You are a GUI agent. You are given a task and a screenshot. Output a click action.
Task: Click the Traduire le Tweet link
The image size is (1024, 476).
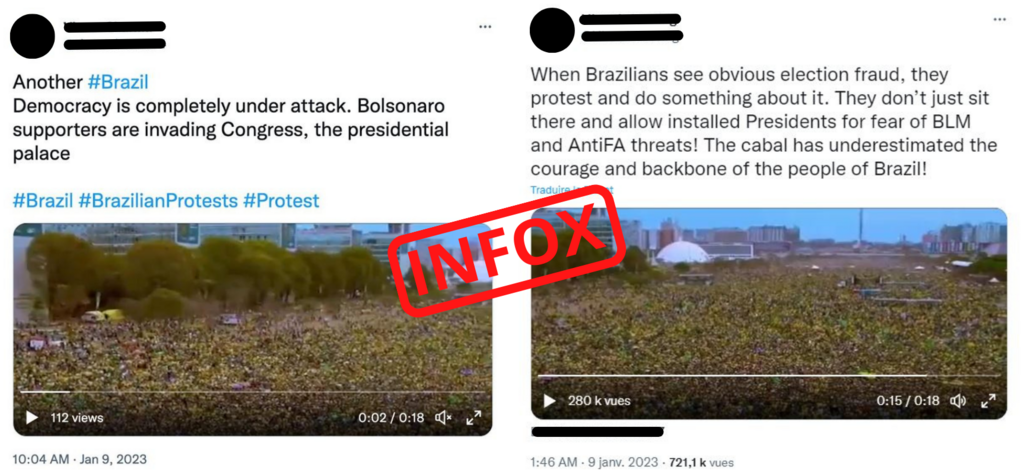(x=571, y=189)
